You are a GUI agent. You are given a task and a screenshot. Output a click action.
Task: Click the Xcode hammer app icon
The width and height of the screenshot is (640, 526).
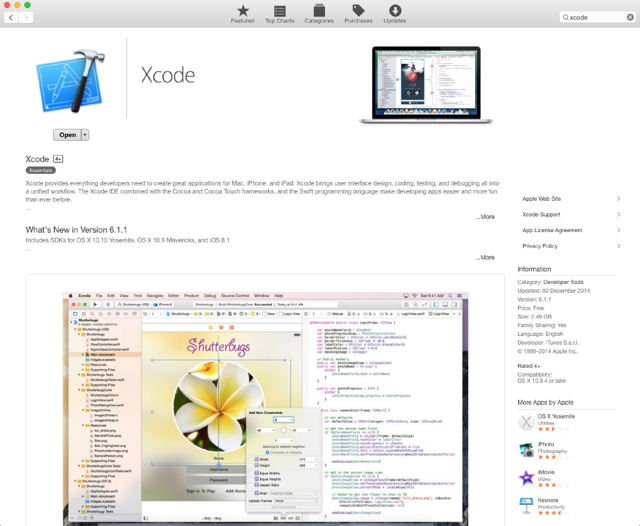coord(70,81)
